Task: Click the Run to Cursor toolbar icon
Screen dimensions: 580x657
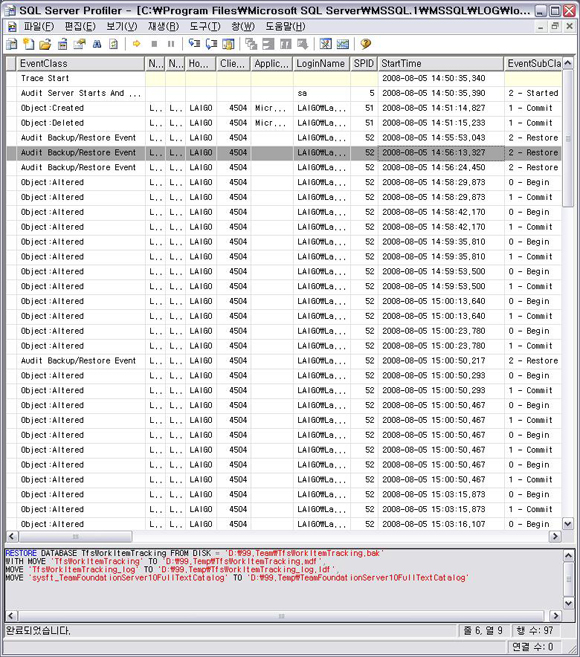Action: click(211, 44)
